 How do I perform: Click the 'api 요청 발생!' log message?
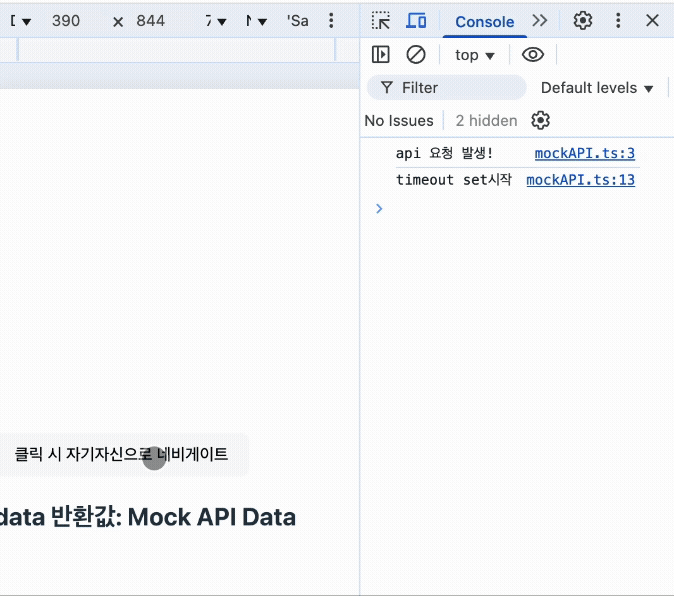444,153
